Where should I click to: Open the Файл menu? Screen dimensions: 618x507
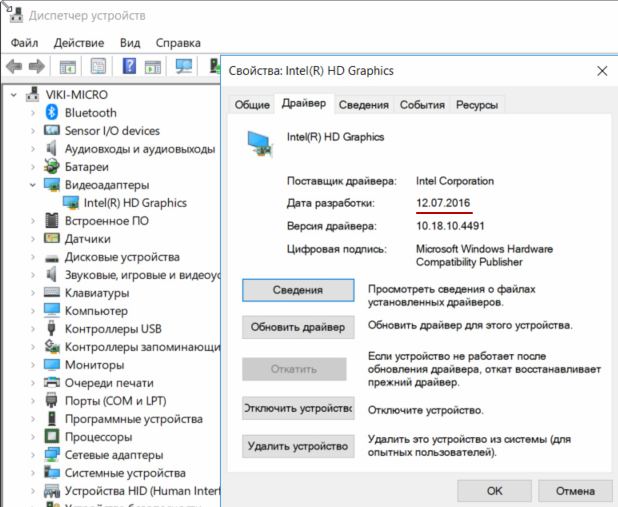coord(24,43)
